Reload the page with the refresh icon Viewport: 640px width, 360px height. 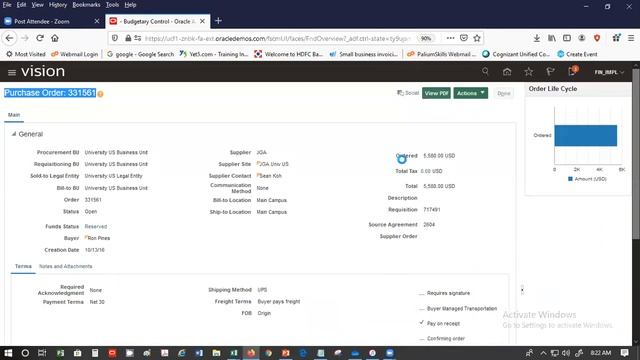click(x=40, y=38)
